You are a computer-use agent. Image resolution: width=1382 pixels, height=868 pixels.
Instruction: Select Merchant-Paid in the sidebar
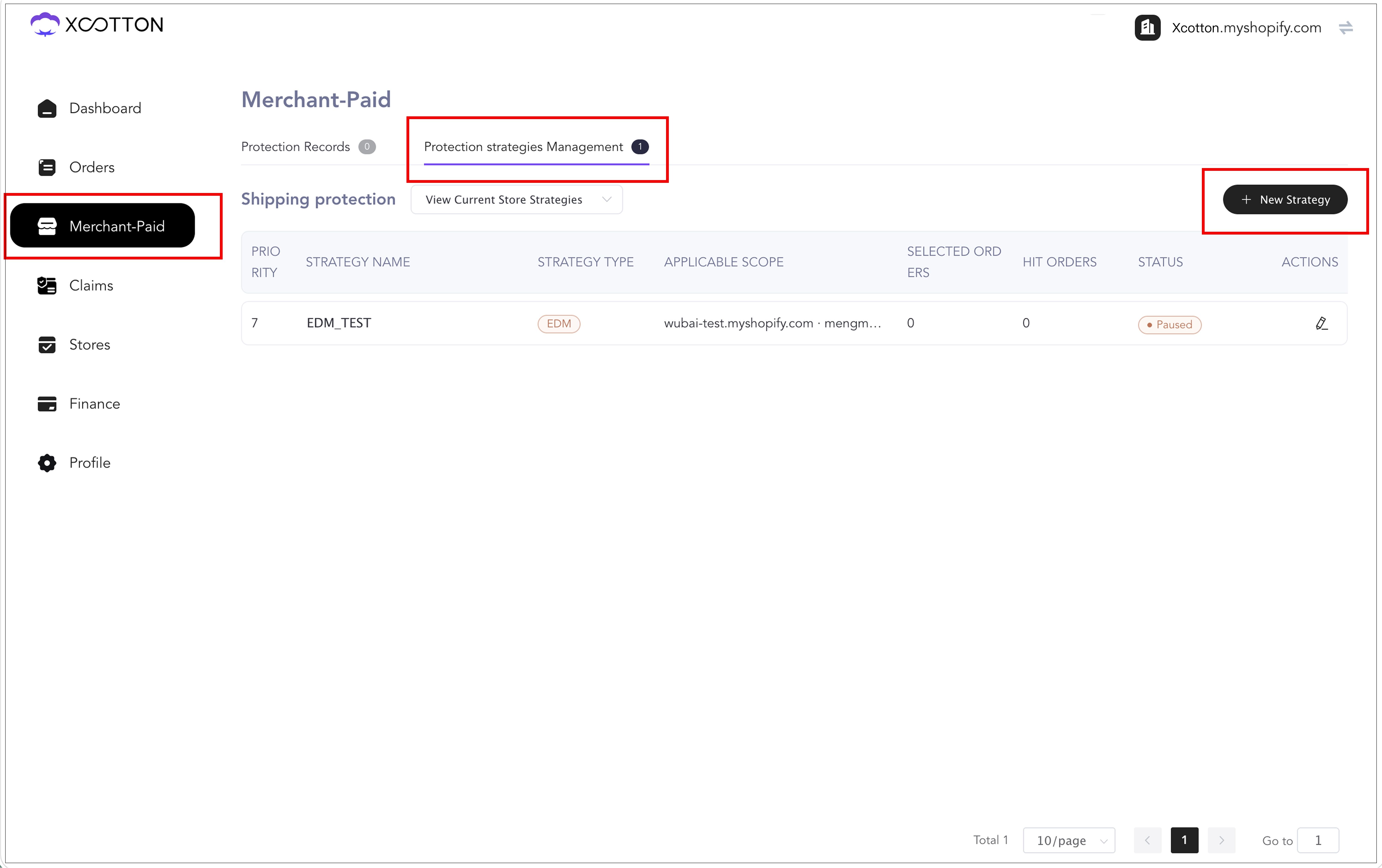(103, 226)
